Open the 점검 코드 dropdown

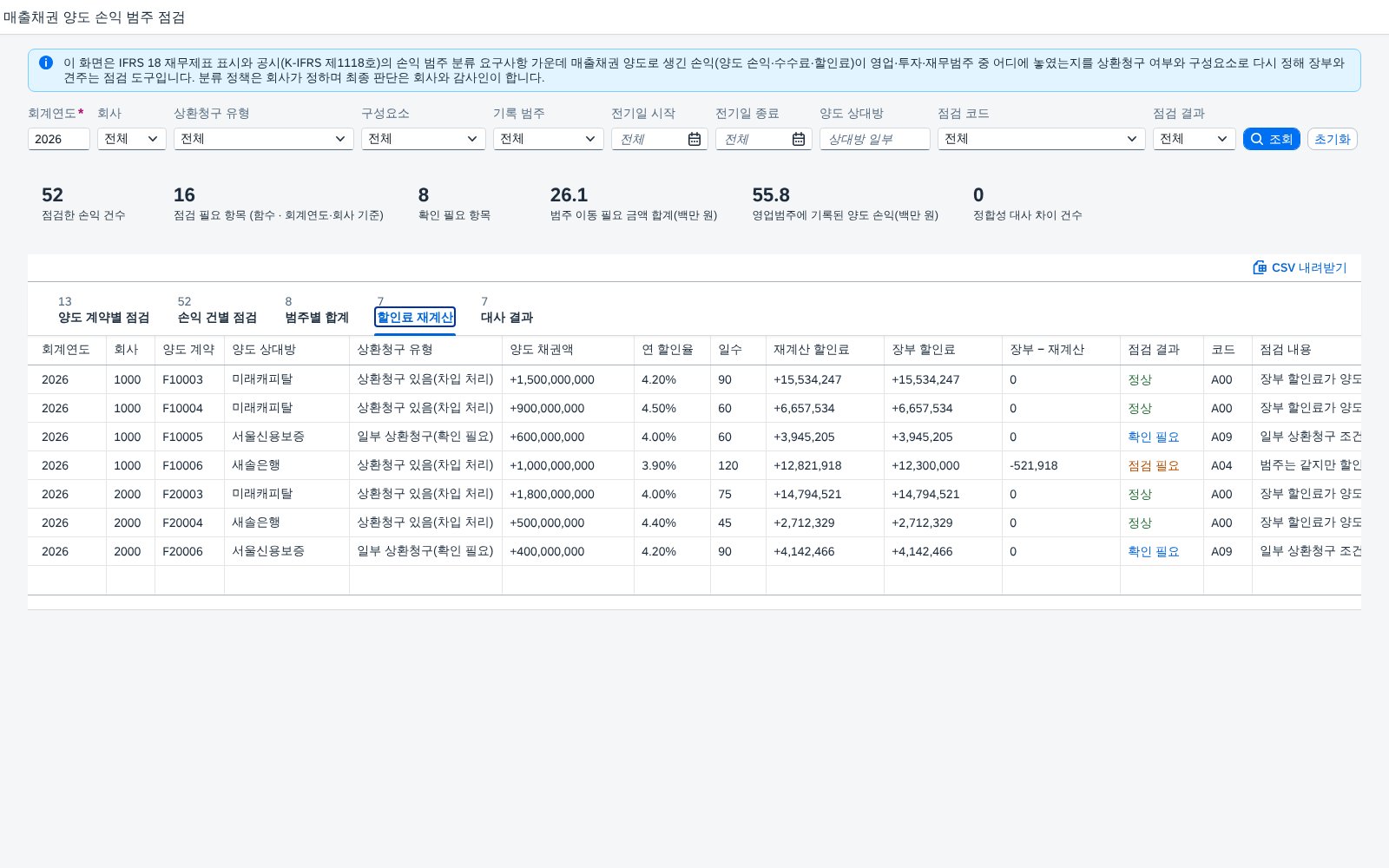coord(1042,139)
